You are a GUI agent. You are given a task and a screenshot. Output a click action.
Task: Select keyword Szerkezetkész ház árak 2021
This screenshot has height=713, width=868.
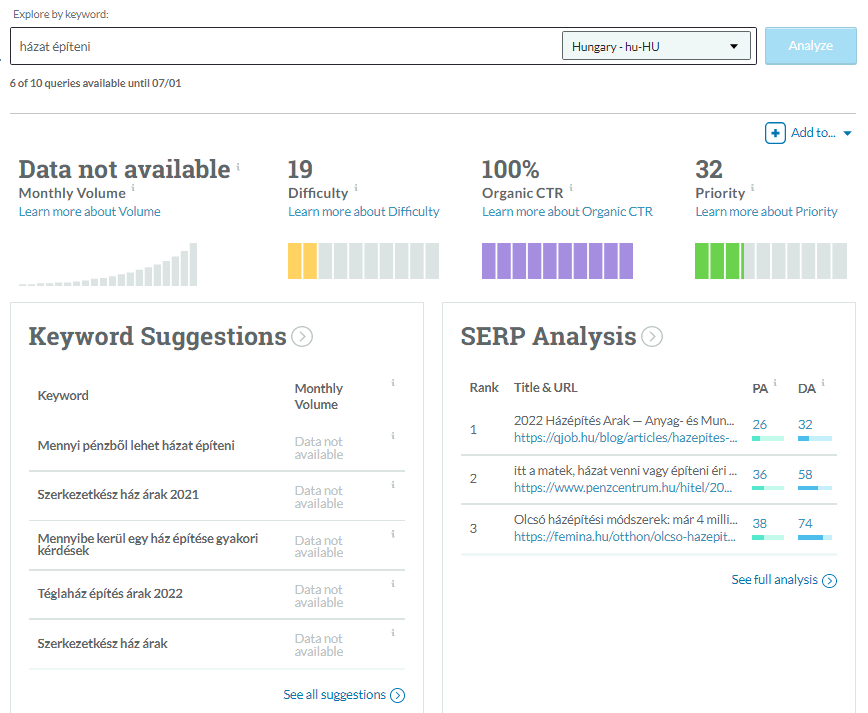[118, 495]
